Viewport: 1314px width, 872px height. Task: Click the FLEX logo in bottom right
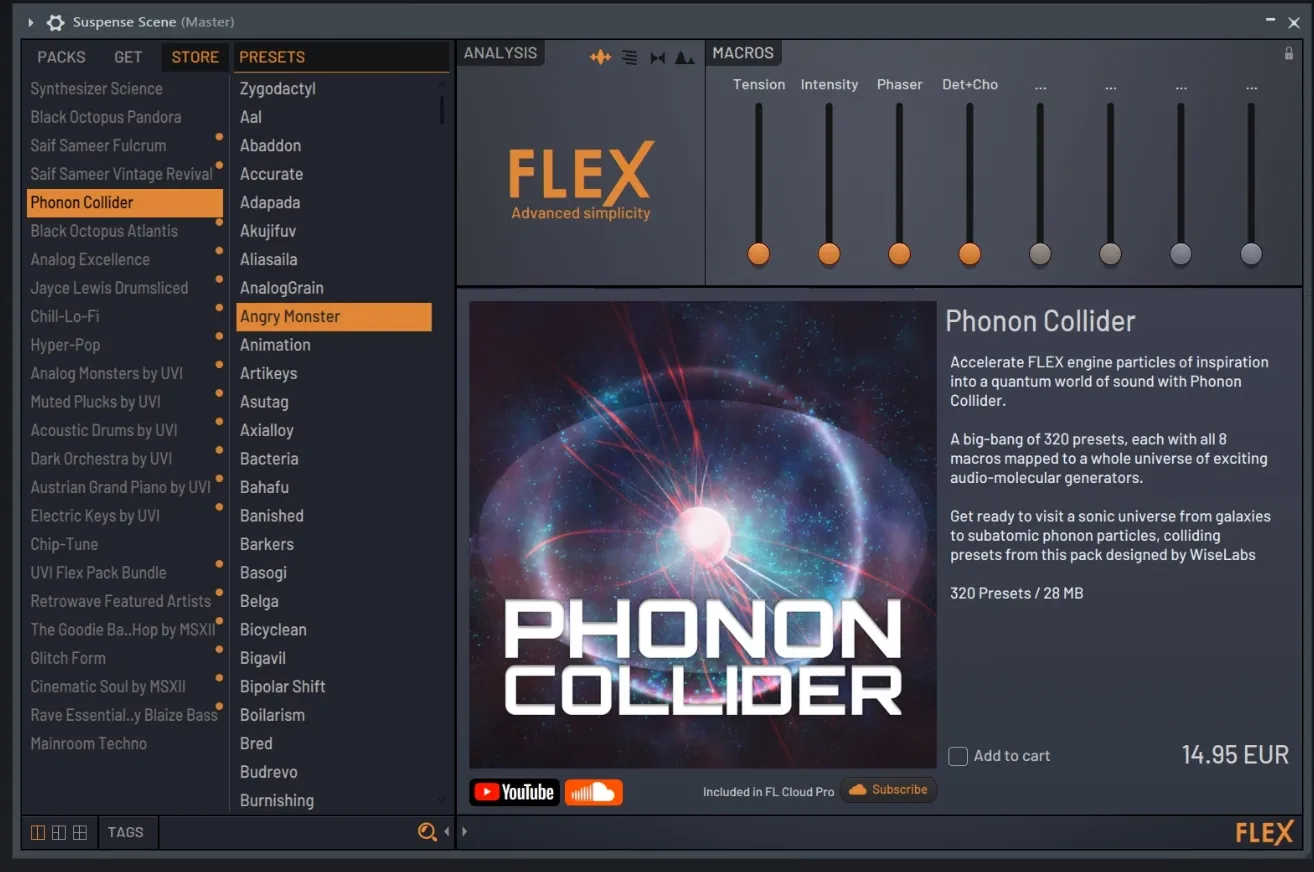[1264, 832]
